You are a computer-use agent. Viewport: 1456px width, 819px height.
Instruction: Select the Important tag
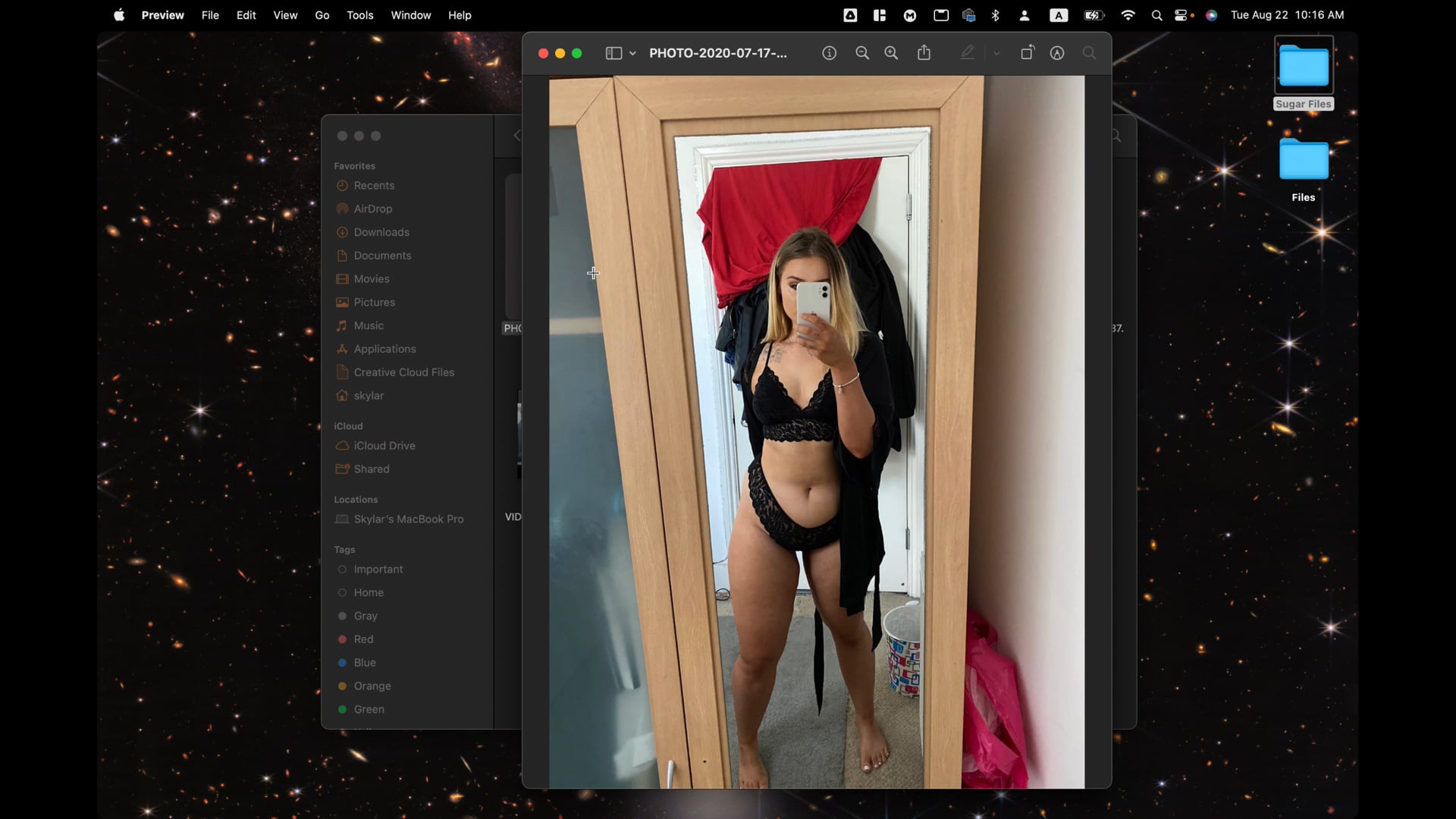point(378,570)
